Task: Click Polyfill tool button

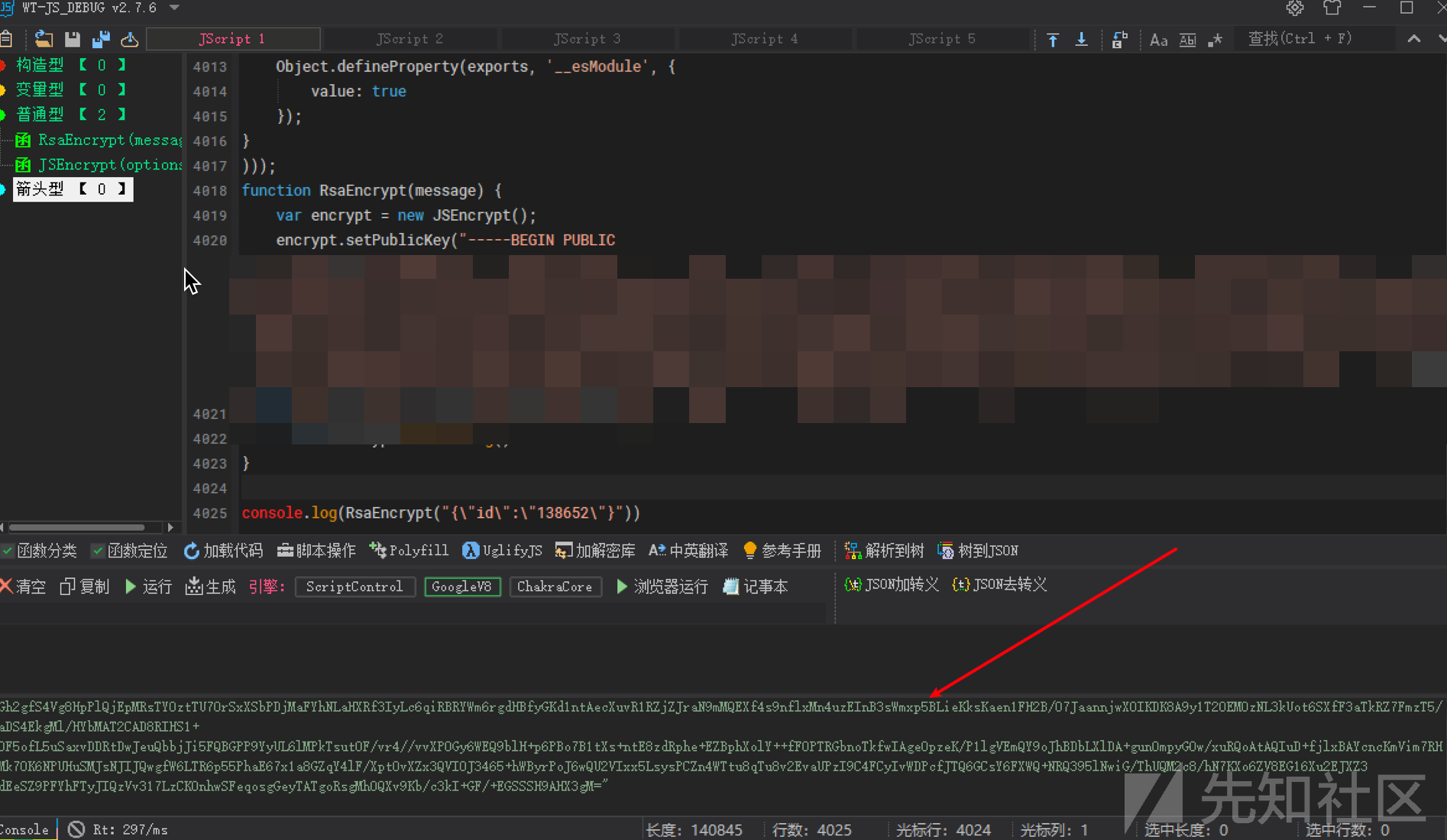Action: point(409,551)
